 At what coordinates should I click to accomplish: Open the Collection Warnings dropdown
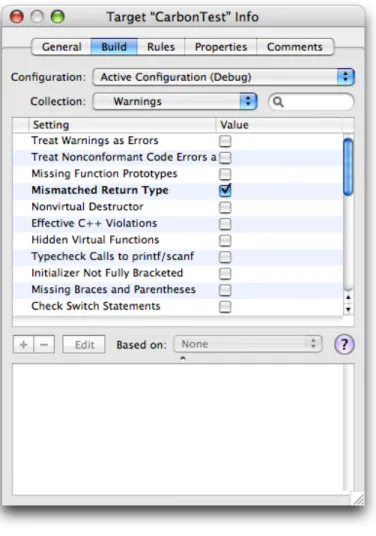point(175,102)
